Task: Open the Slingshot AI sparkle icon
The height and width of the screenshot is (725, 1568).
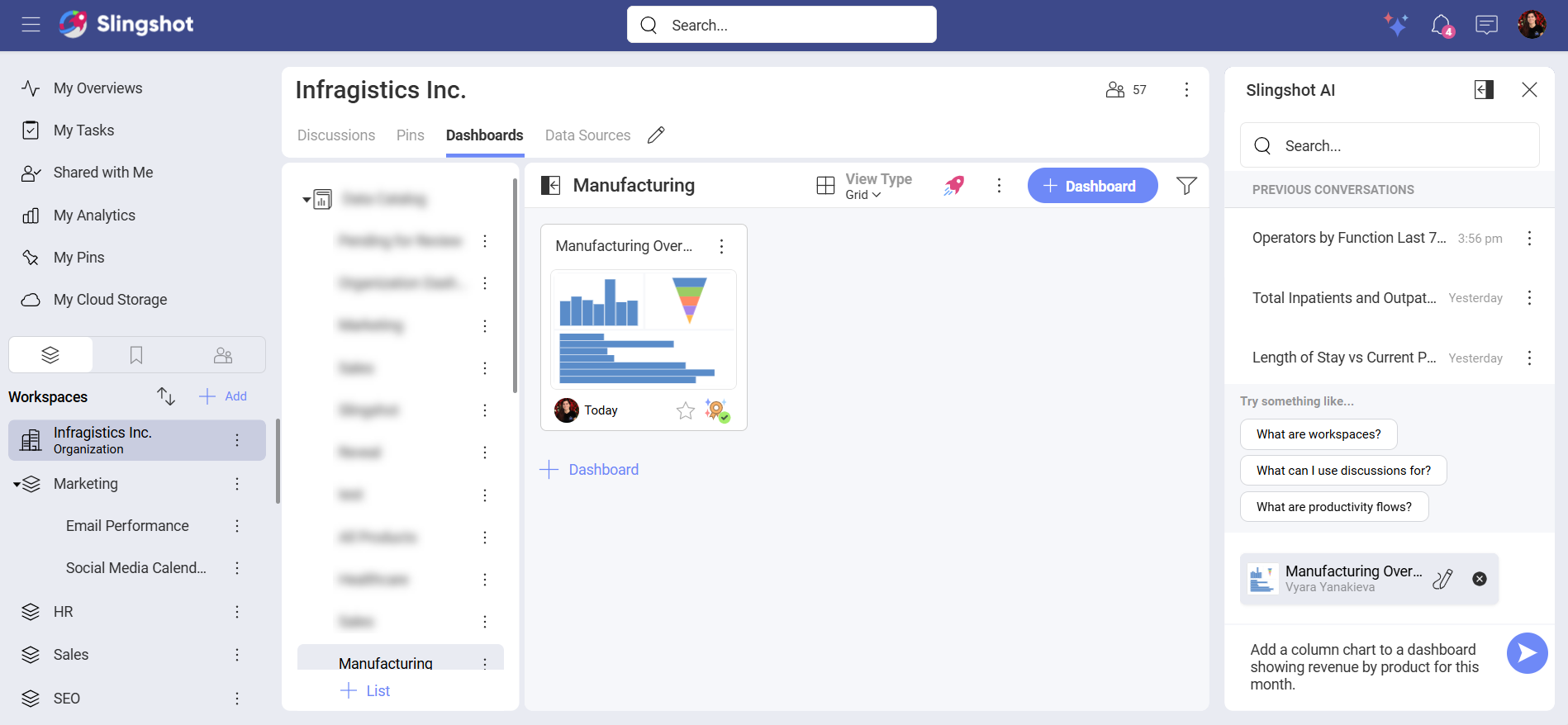Action: (x=1396, y=25)
